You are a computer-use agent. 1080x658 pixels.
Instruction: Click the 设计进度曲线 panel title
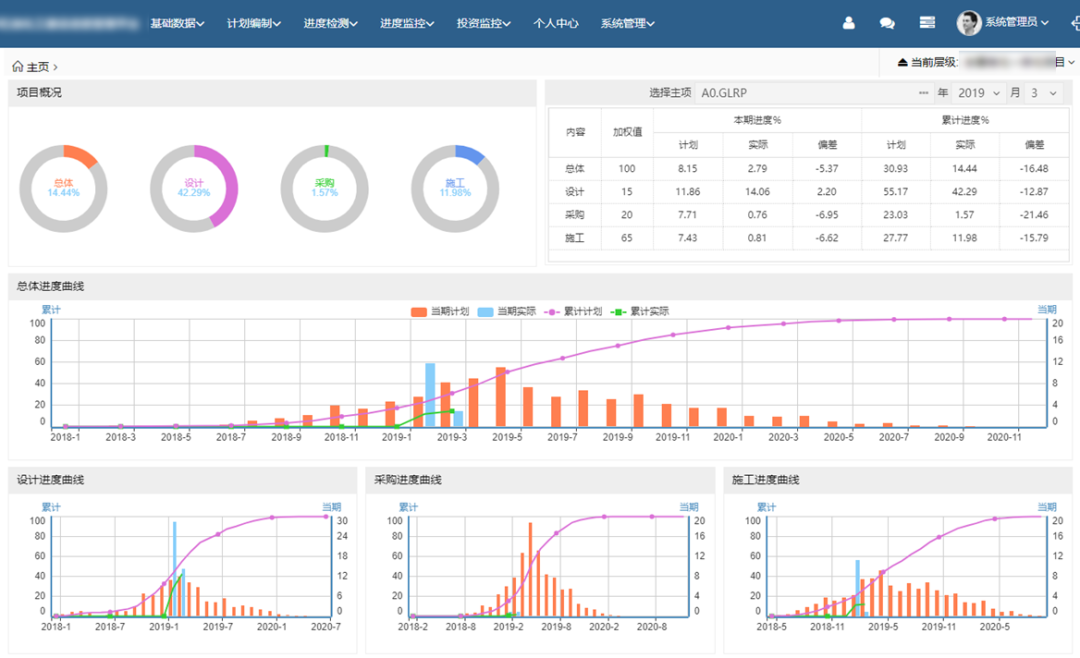click(x=50, y=480)
